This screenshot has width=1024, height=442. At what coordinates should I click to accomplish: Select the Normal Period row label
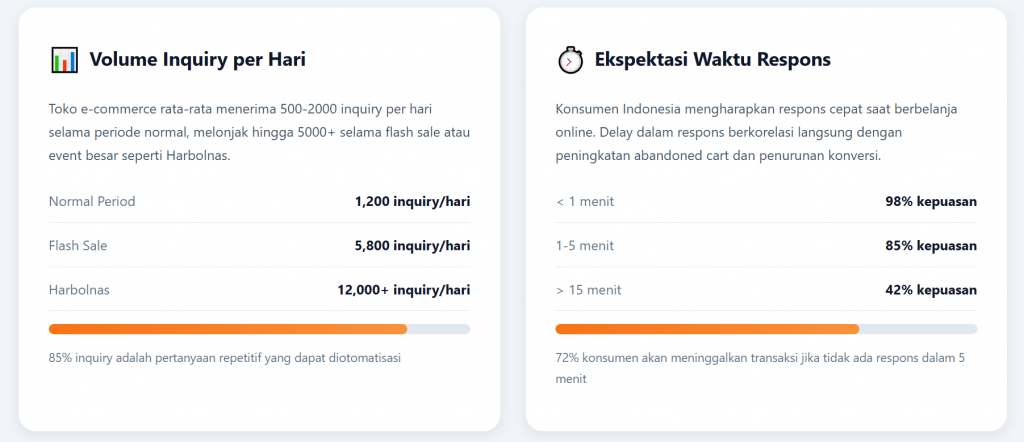tap(92, 201)
